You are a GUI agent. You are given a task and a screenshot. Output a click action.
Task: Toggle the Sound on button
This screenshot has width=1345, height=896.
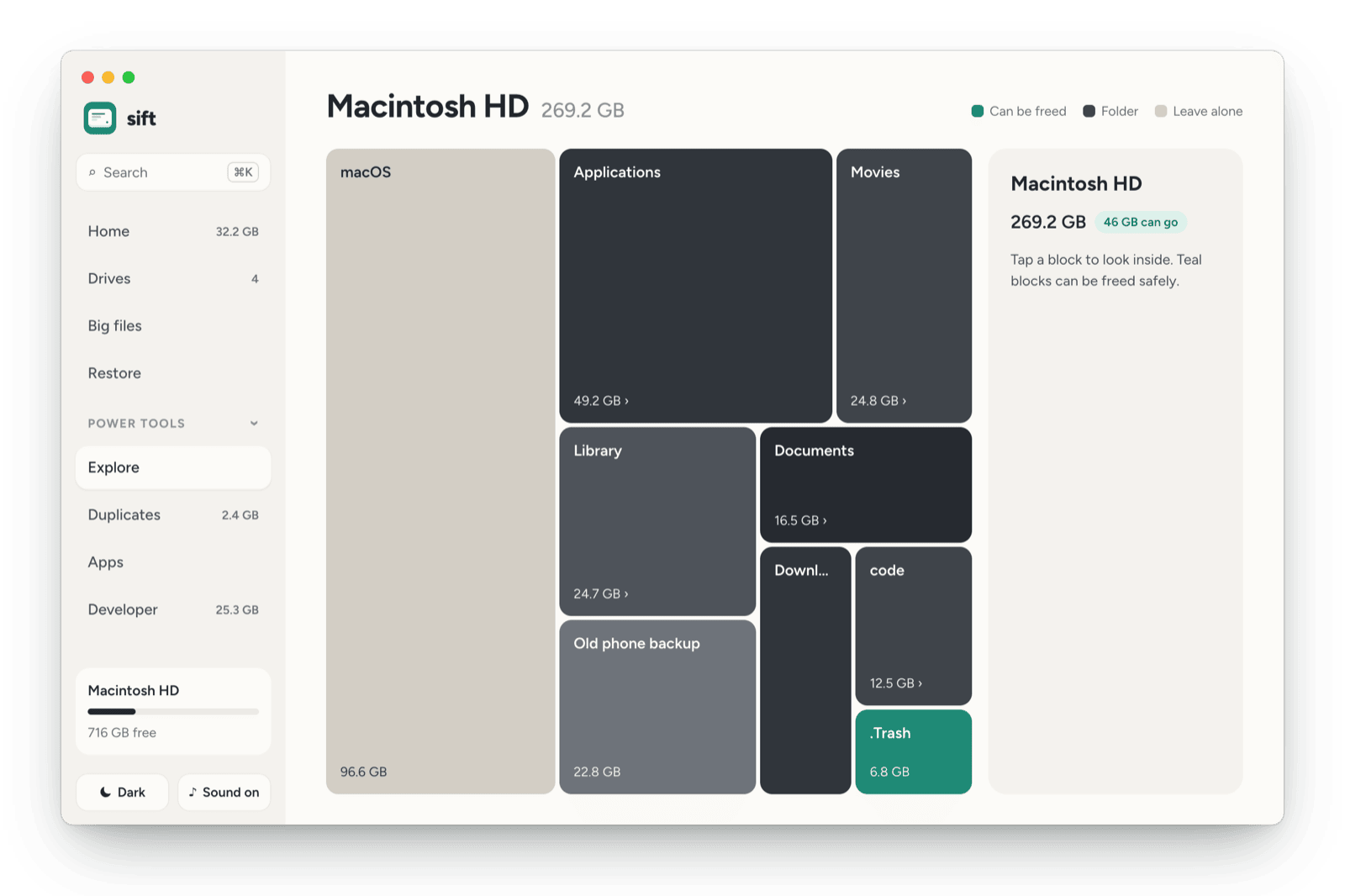click(x=224, y=792)
